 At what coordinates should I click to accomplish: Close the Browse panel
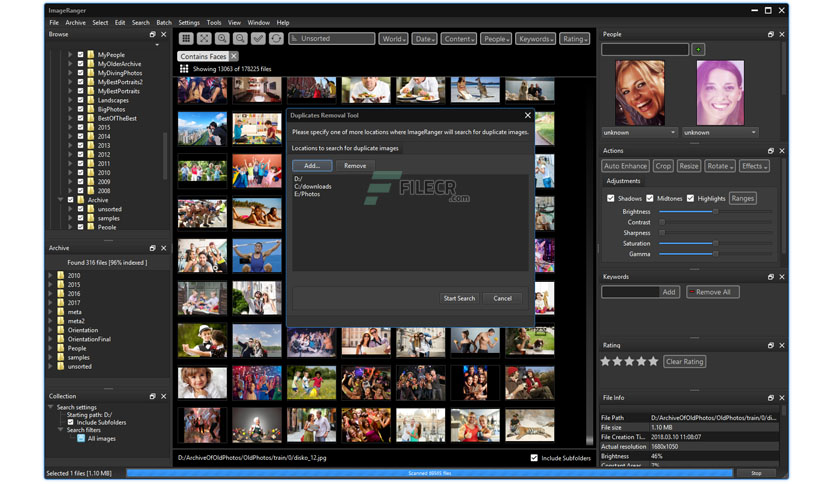point(164,34)
